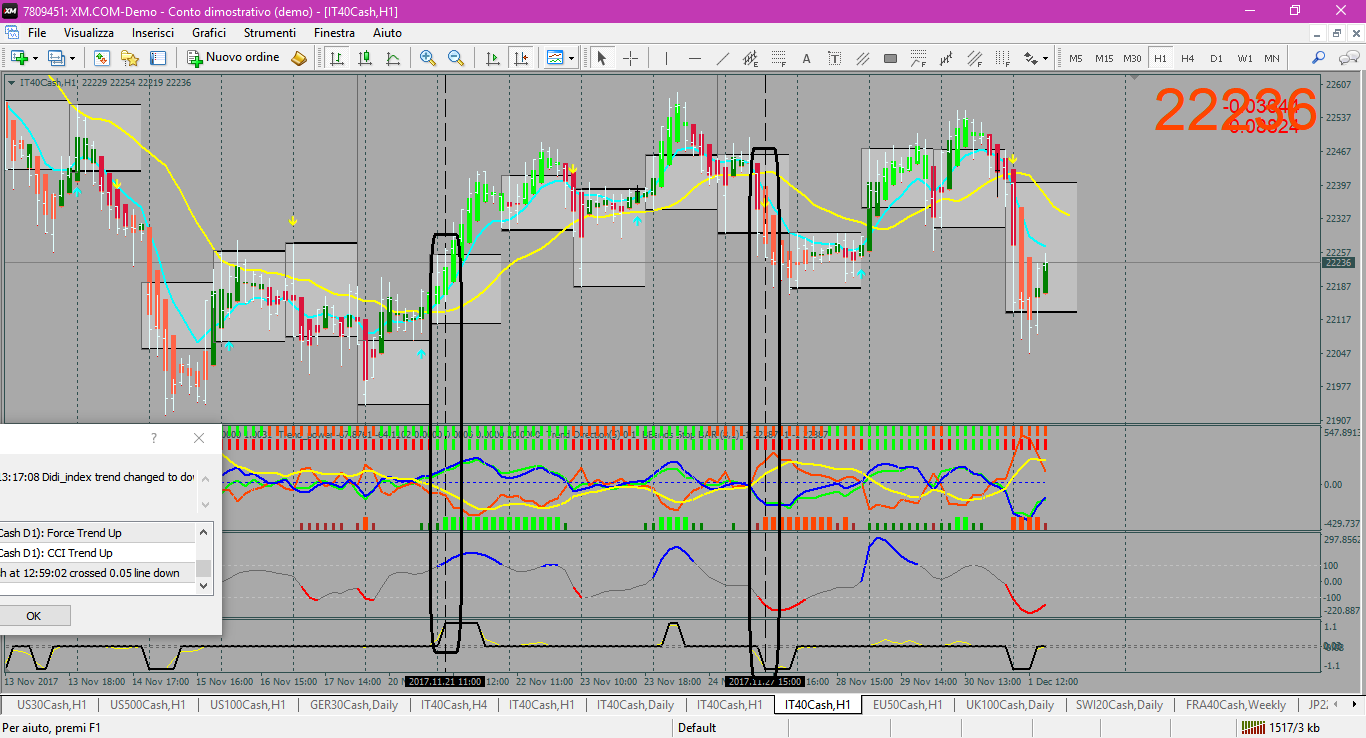
Task: Switch to EU50Cash,H1 chart tab
Action: click(907, 705)
